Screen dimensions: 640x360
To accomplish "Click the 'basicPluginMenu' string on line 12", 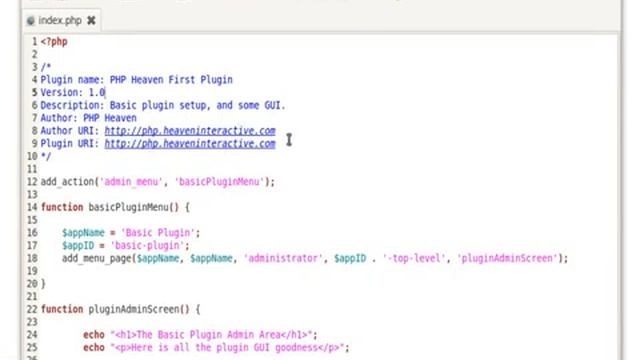I will coord(219,182).
